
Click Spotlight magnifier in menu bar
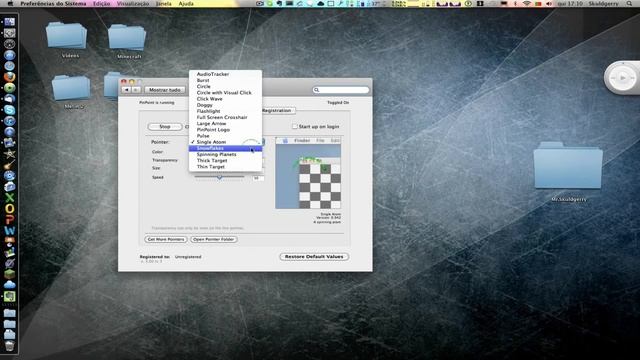pos(629,4)
